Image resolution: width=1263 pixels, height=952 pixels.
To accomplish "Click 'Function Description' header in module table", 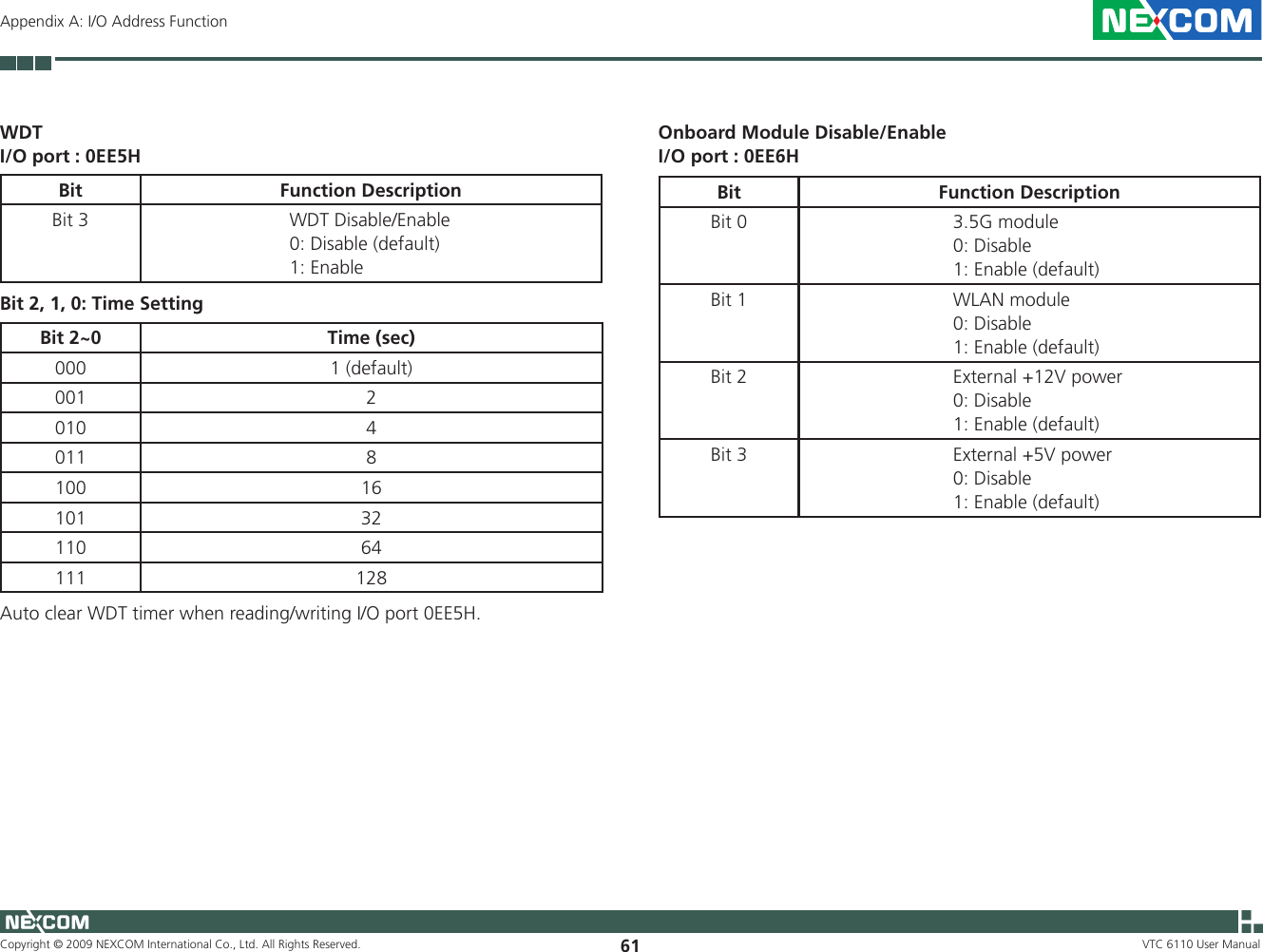I will (x=1029, y=192).
